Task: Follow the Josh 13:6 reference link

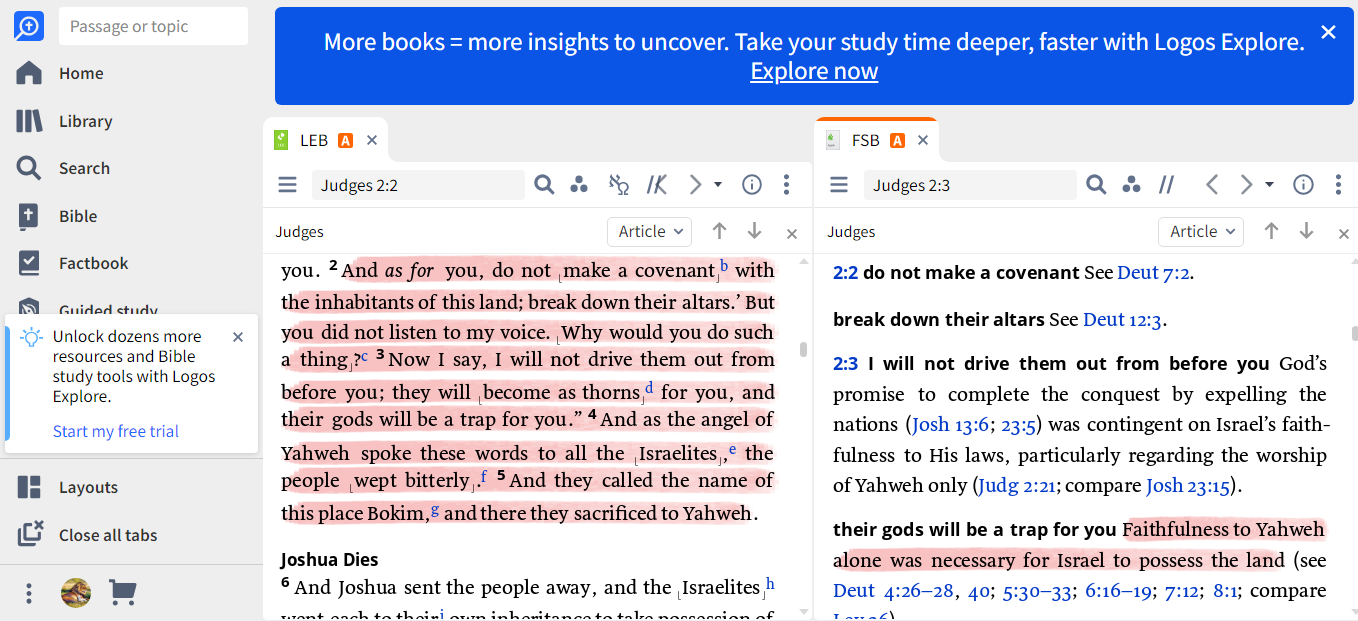Action: [949, 424]
